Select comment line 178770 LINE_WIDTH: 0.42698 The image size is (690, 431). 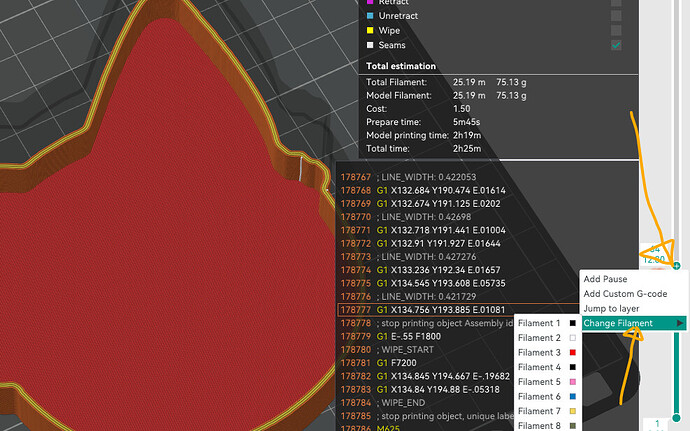pyautogui.click(x=406, y=217)
